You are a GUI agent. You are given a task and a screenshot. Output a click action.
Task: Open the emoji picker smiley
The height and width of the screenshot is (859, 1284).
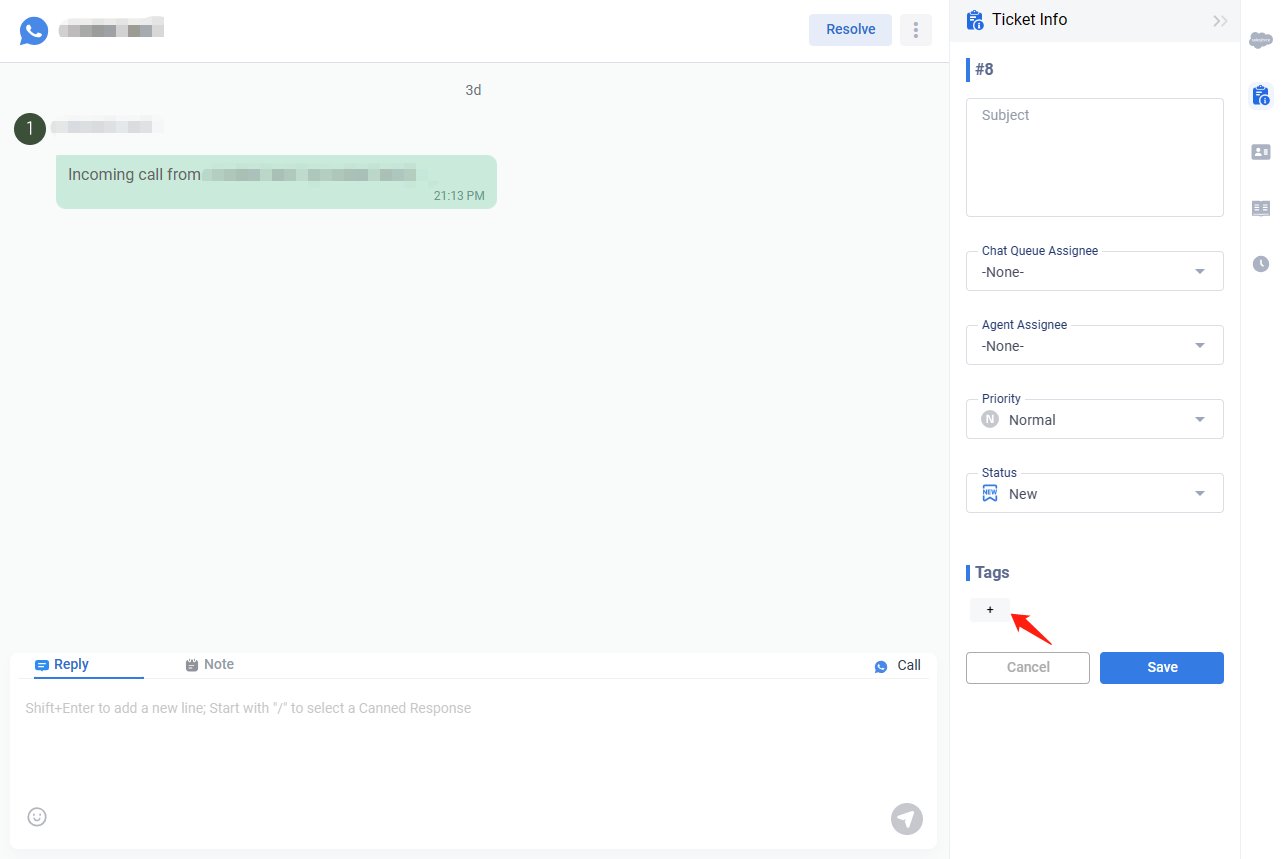point(37,817)
